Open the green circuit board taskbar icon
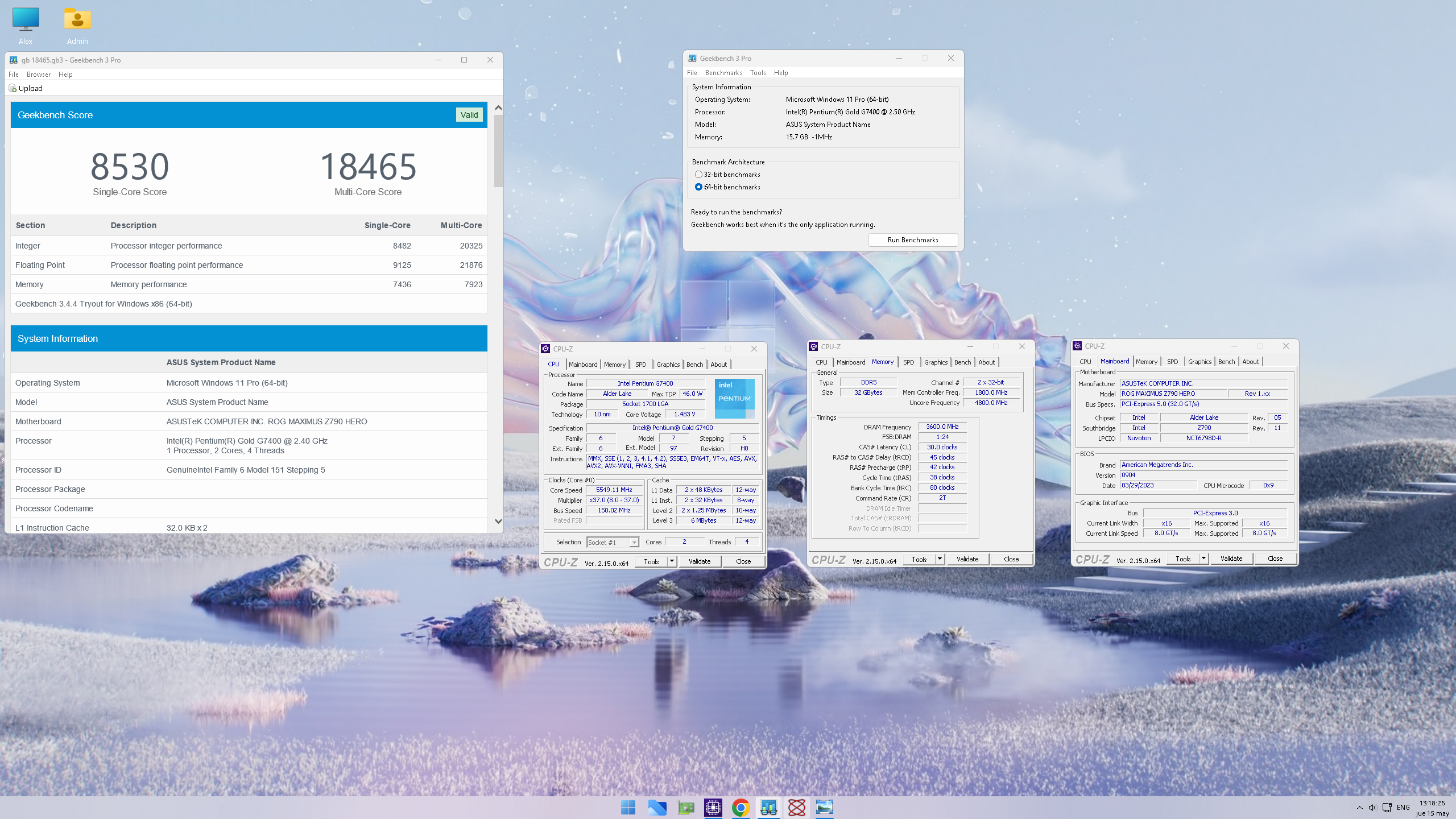Screen dimensions: 1456x819 [x=685, y=807]
